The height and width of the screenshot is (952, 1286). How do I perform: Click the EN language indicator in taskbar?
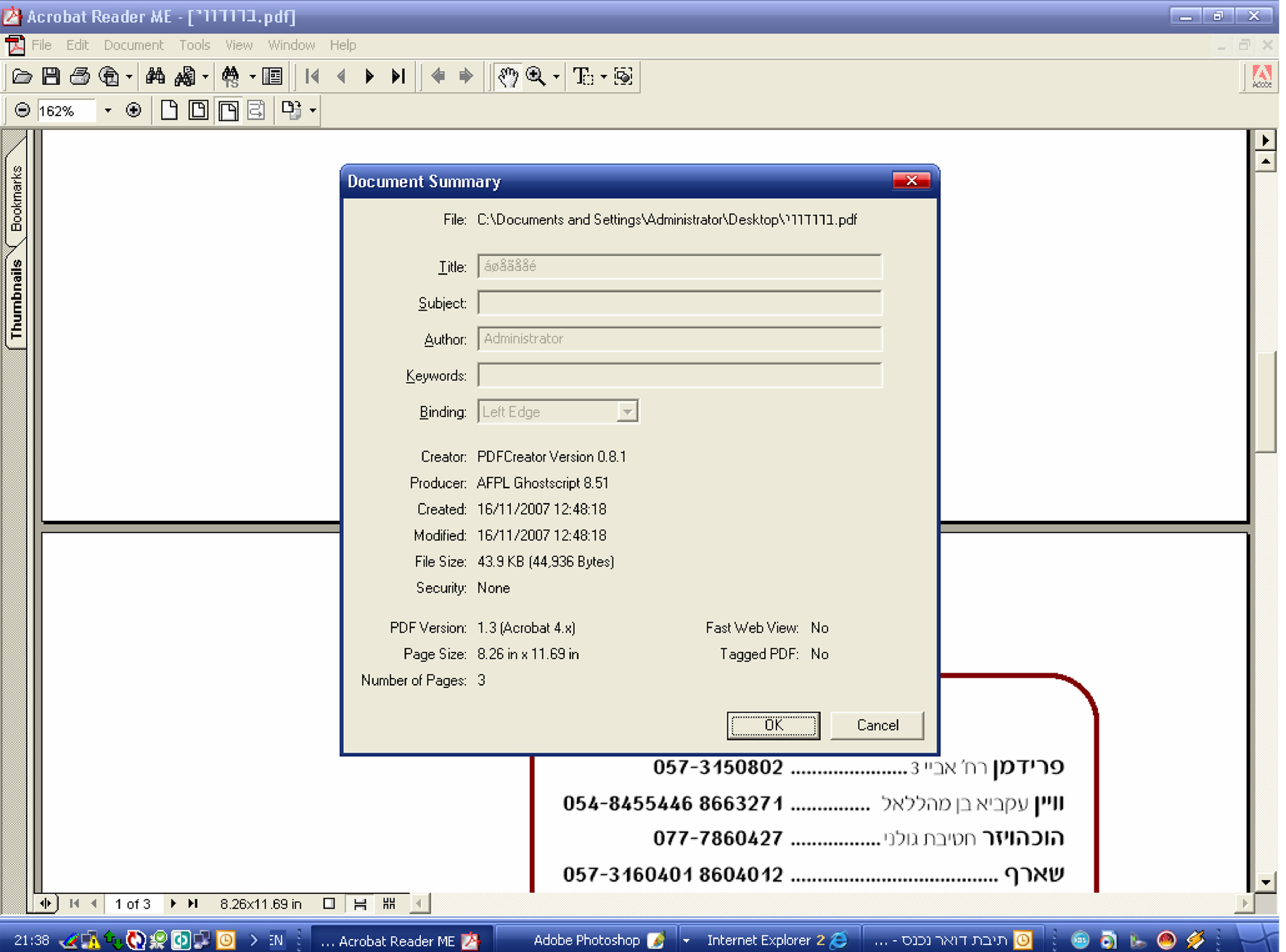pyautogui.click(x=277, y=940)
